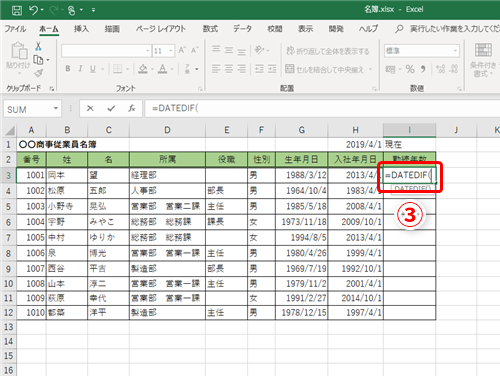Image resolution: width=500 pixels, height=376 pixels.
Task: Open the font size dropdown
Action: click(x=171, y=51)
